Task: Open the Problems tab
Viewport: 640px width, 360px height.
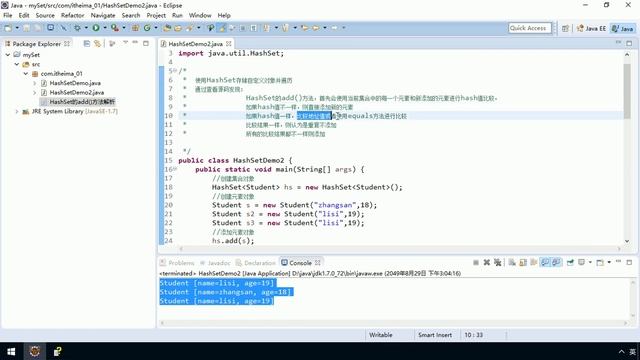Action: pyautogui.click(x=178, y=263)
